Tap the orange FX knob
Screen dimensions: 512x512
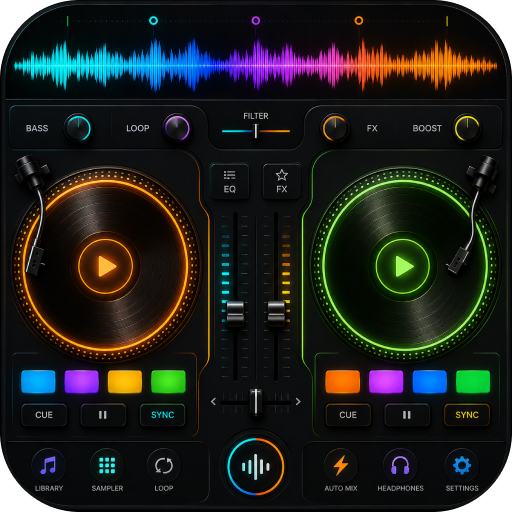point(335,128)
